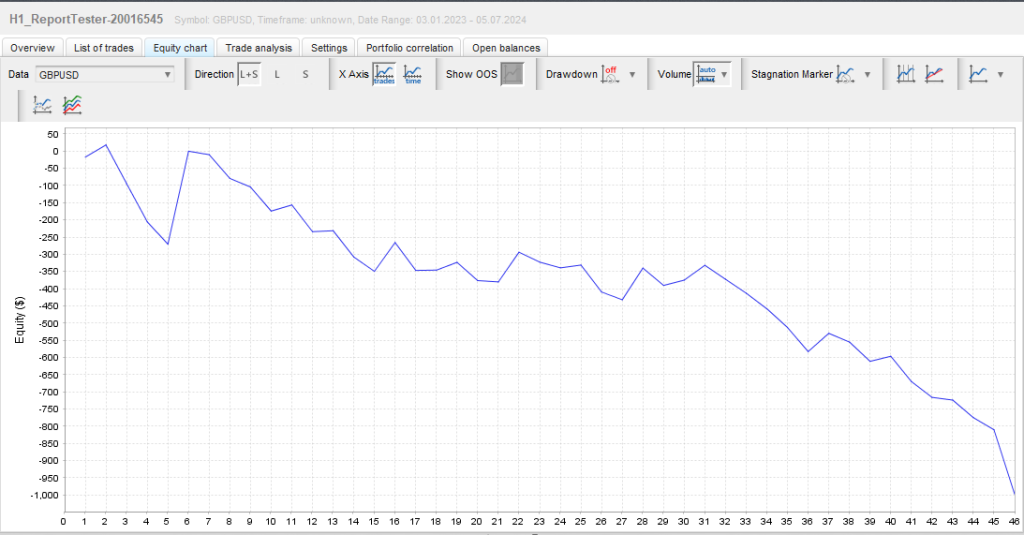Click the Stagnation Marker chart icon
The width and height of the screenshot is (1024, 535).
pos(846,74)
